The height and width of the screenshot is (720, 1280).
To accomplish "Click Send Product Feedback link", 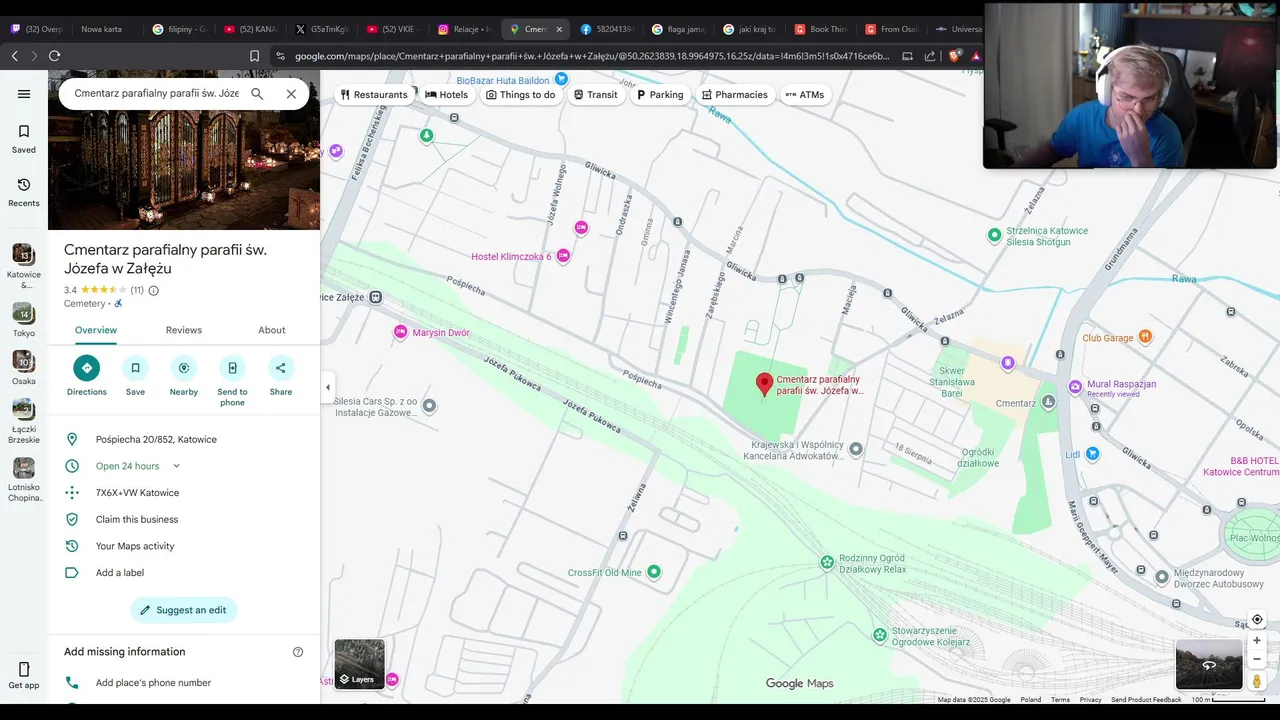I will point(1146,700).
